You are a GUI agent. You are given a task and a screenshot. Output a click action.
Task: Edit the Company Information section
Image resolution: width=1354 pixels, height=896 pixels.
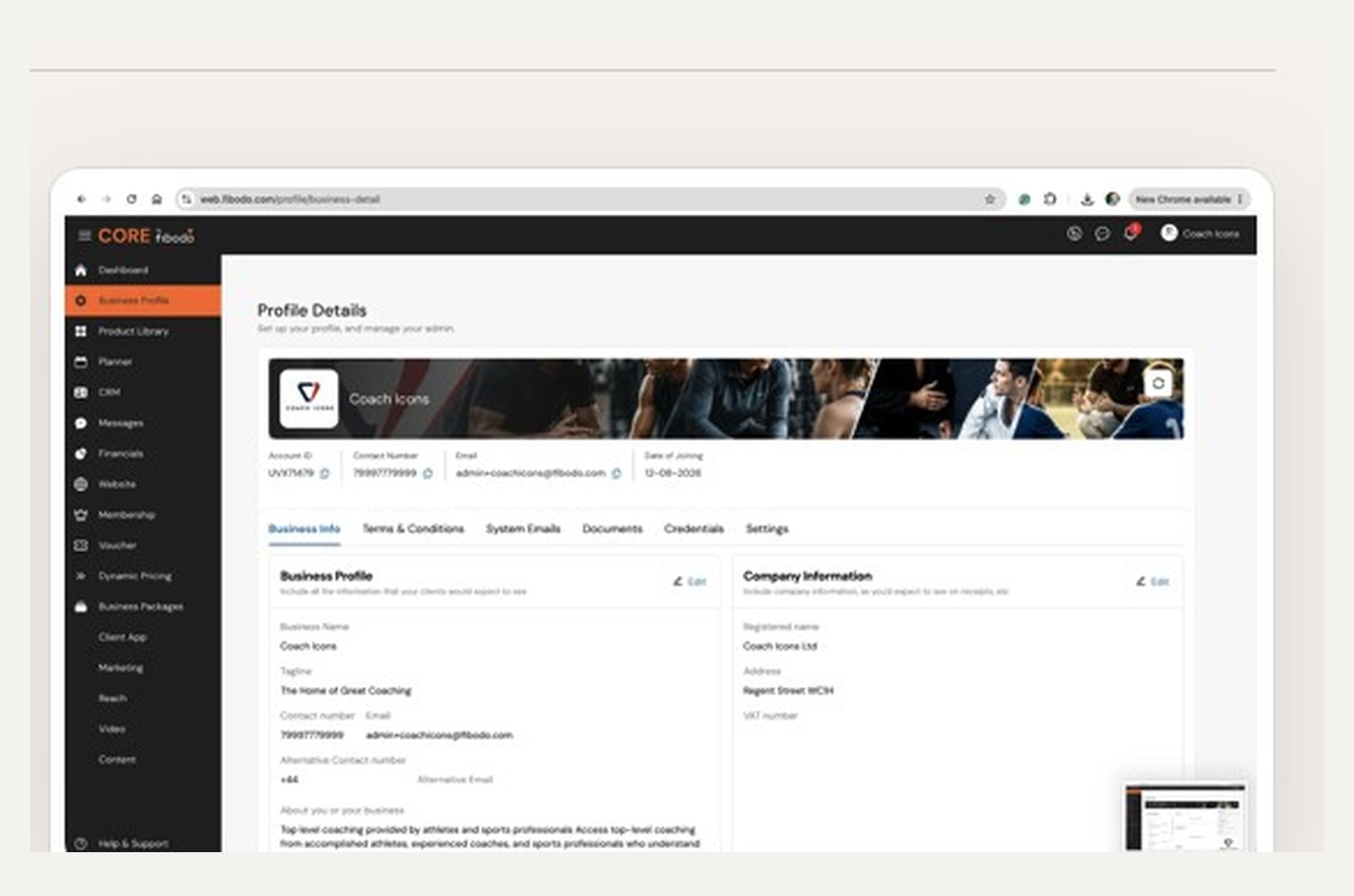[1153, 581]
